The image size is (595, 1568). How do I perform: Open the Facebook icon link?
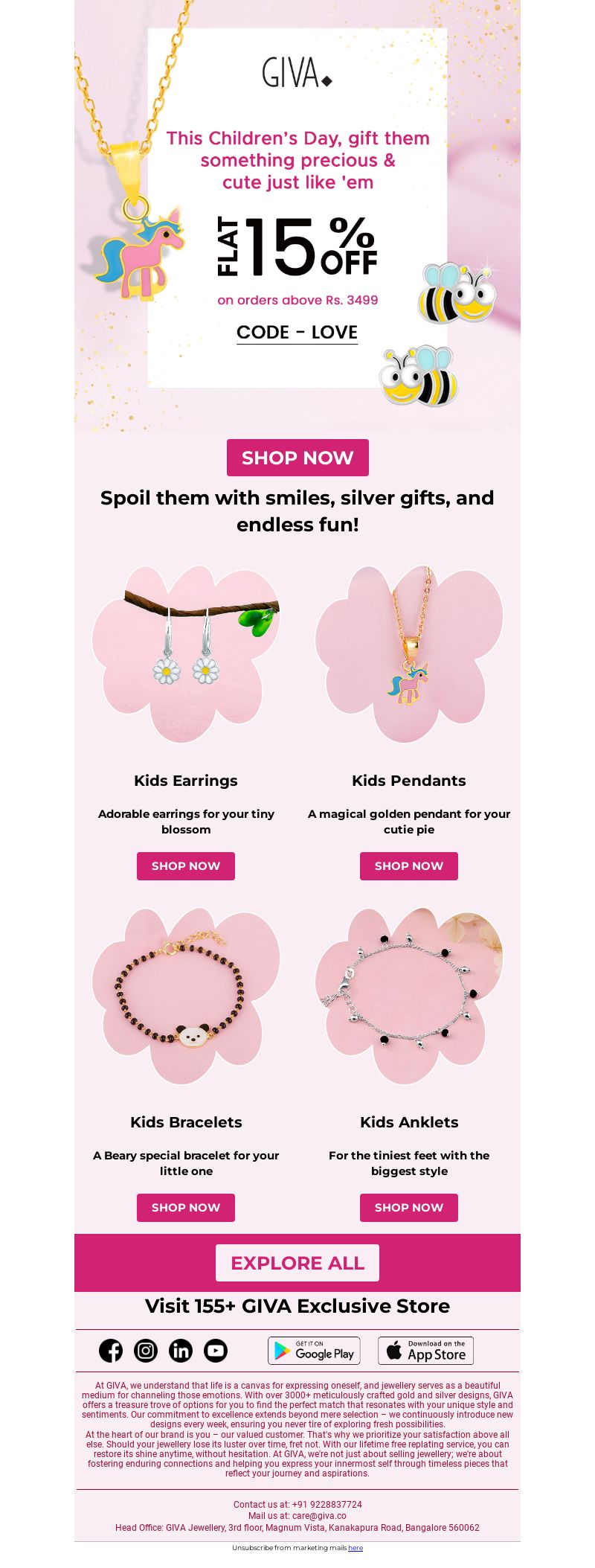(111, 1350)
